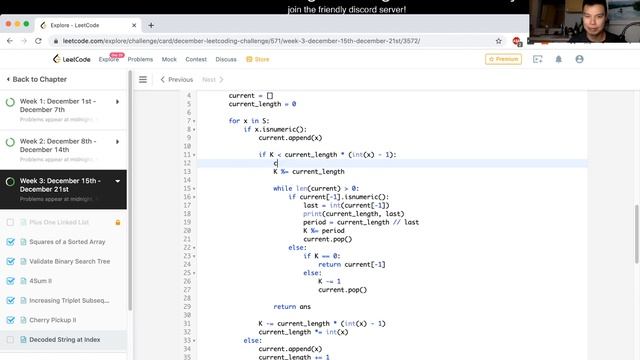
Task: Toggle the sidebar with the hamburger icon
Action: [143, 79]
